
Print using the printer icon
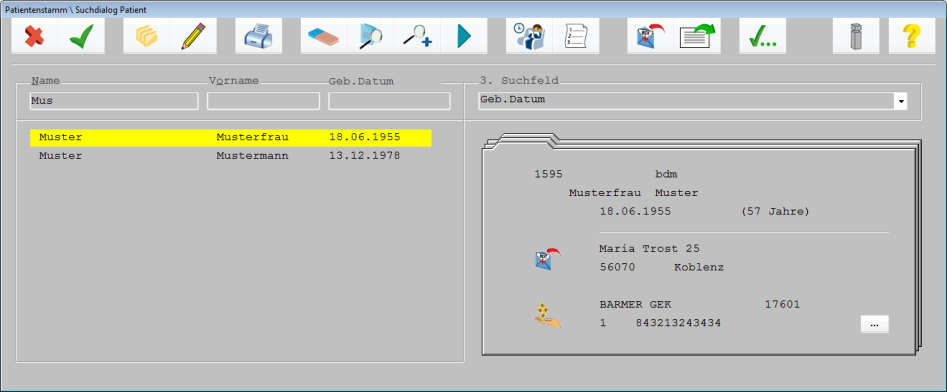258,36
